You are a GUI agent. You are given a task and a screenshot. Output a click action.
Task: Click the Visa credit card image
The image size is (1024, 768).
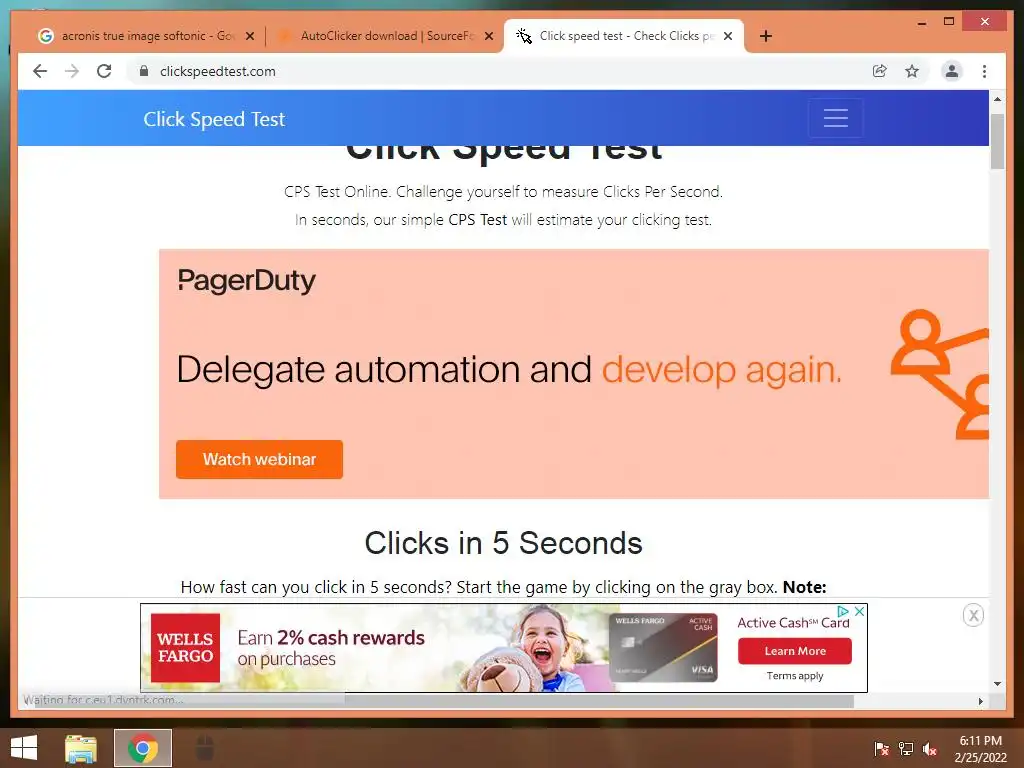(664, 647)
